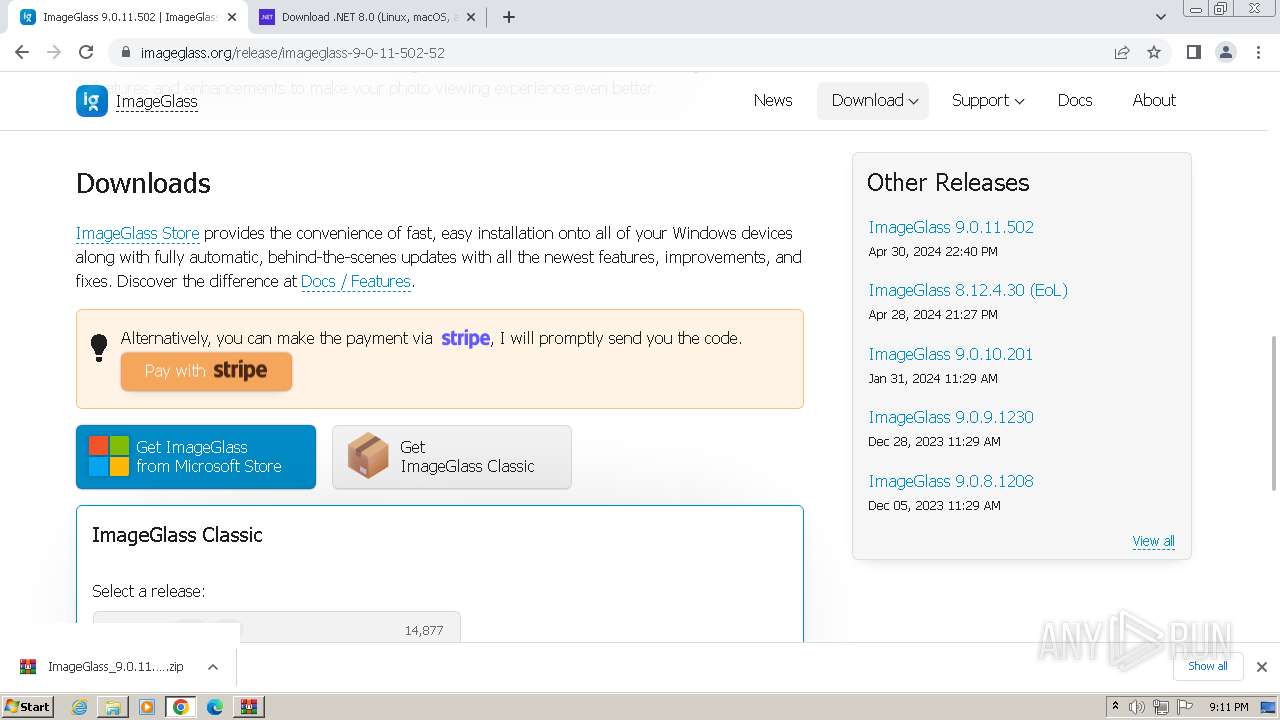This screenshot has width=1280, height=720.
Task: Open the About page
Action: pos(1154,100)
